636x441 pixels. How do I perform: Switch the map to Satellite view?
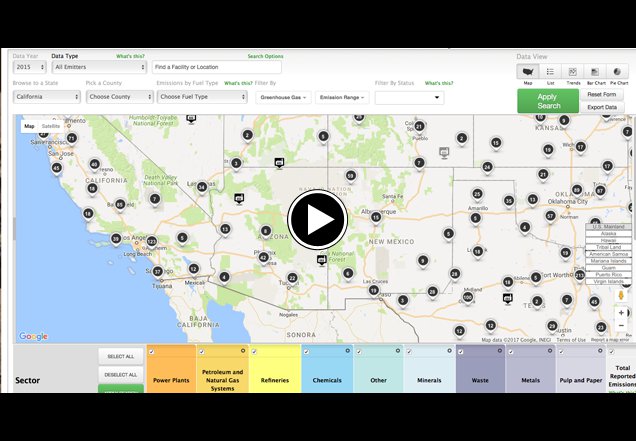click(51, 126)
